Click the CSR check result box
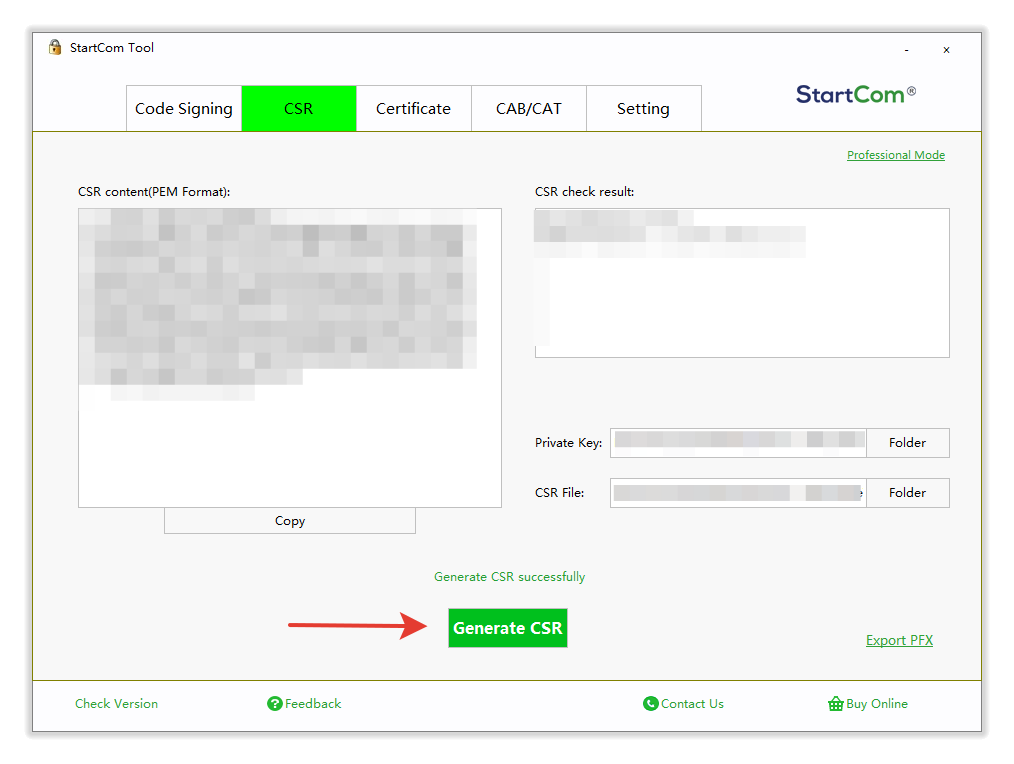The width and height of the screenshot is (1014, 764). (x=742, y=283)
